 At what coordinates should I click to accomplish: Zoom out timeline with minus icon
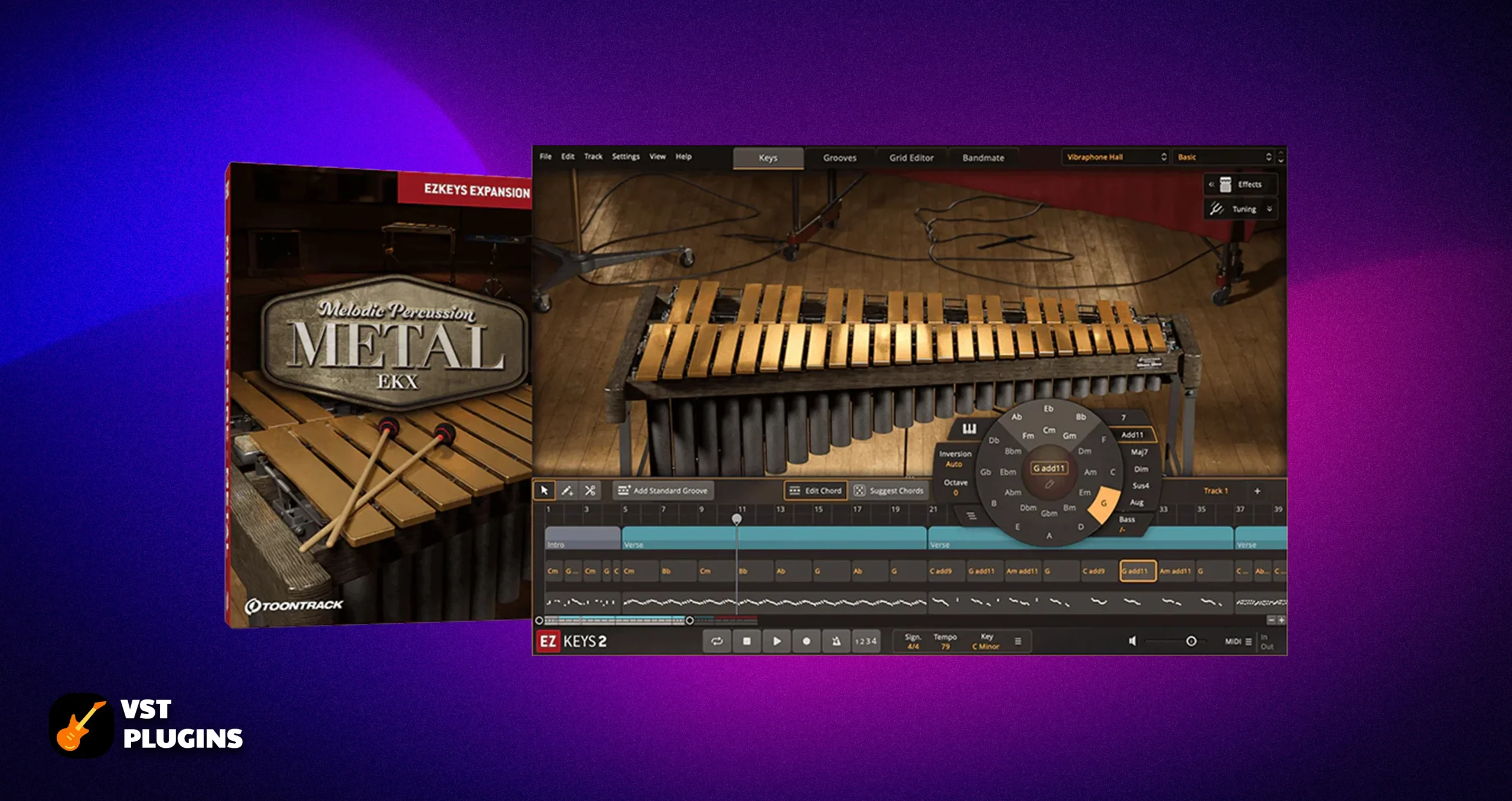[x=1270, y=620]
